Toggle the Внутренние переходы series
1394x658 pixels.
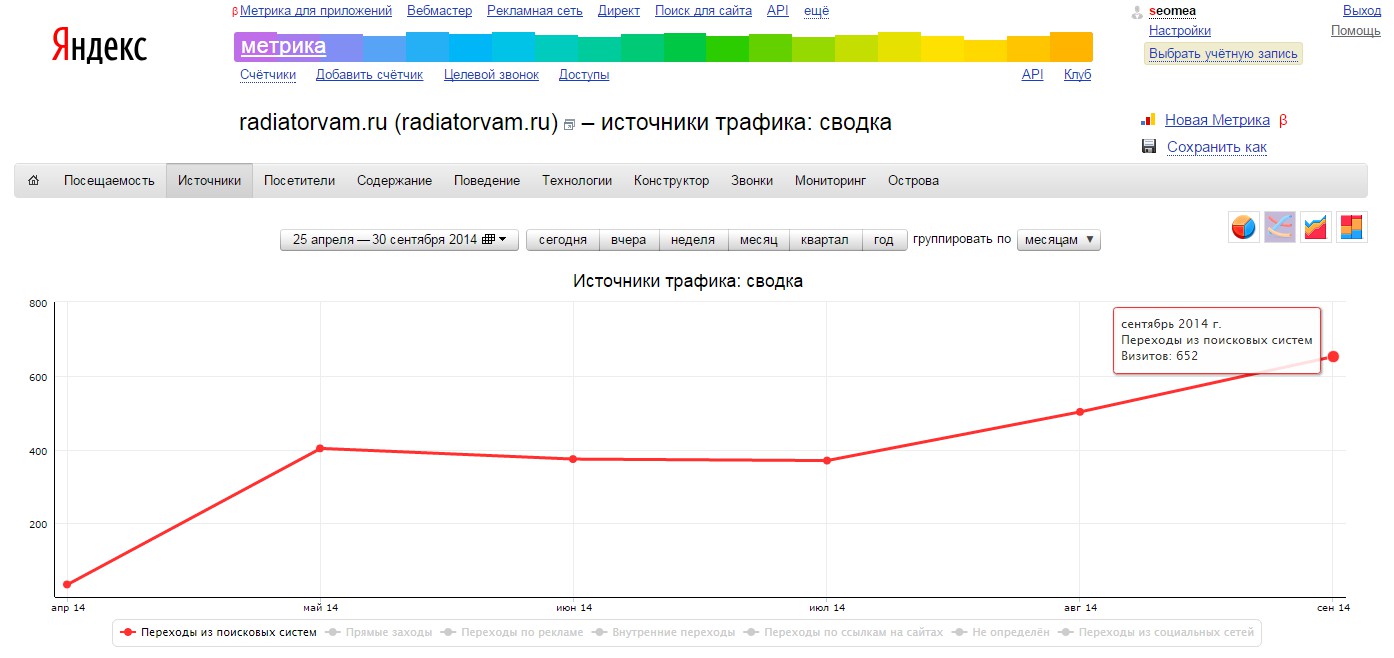coord(663,632)
